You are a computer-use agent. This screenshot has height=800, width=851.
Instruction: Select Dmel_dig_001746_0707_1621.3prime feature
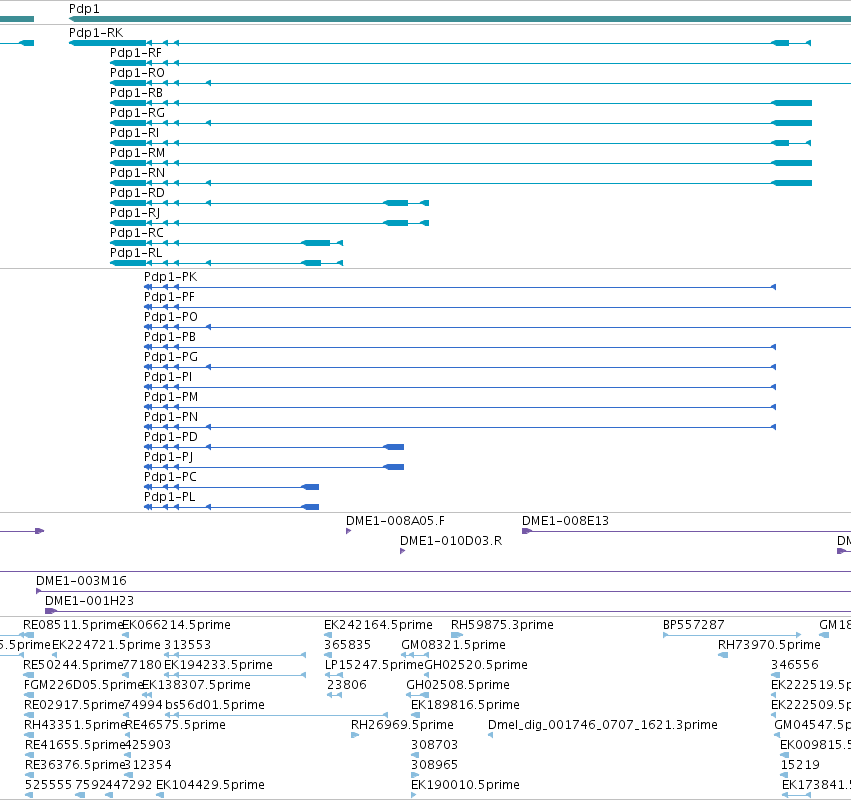(x=603, y=725)
